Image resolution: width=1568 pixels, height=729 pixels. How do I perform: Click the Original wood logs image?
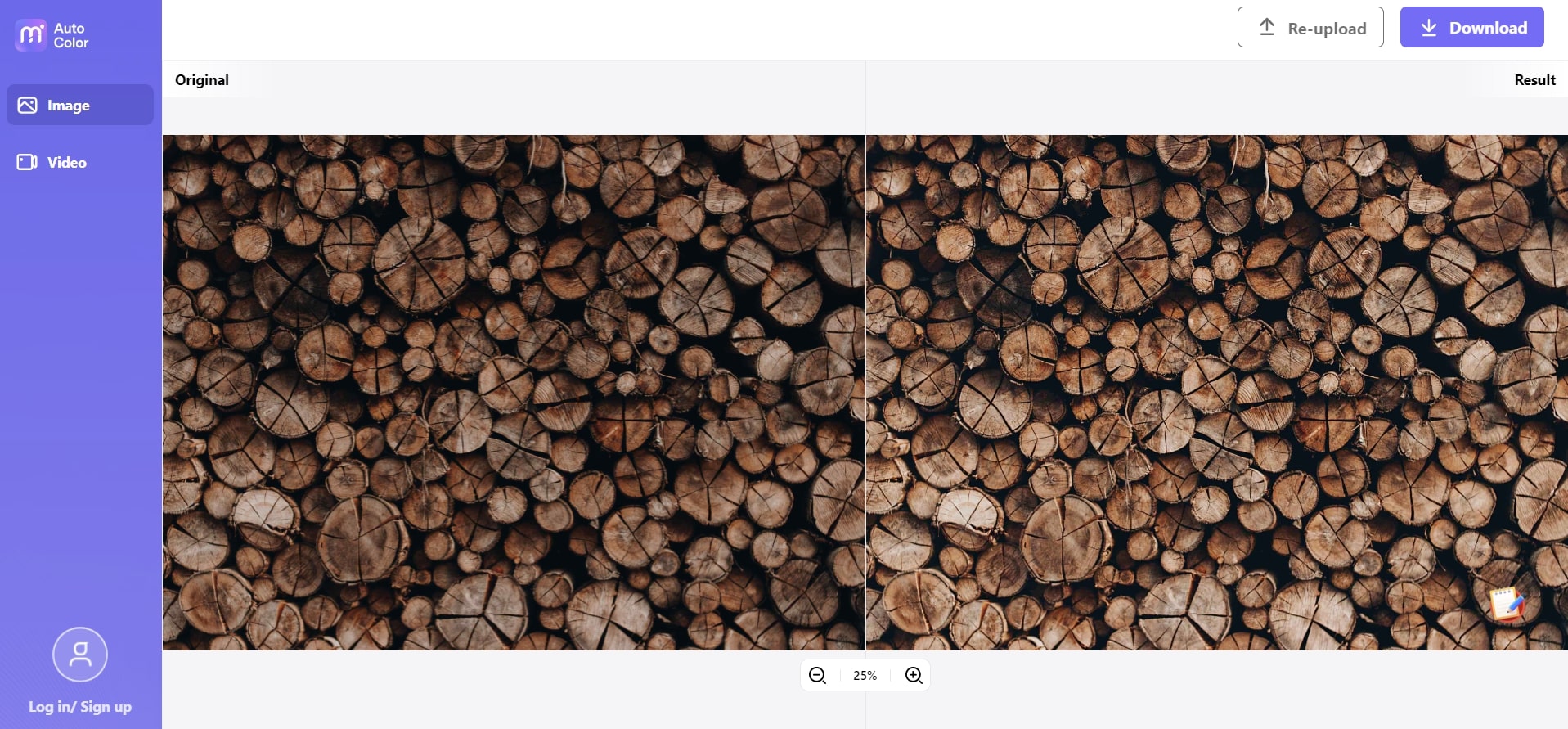(x=514, y=393)
